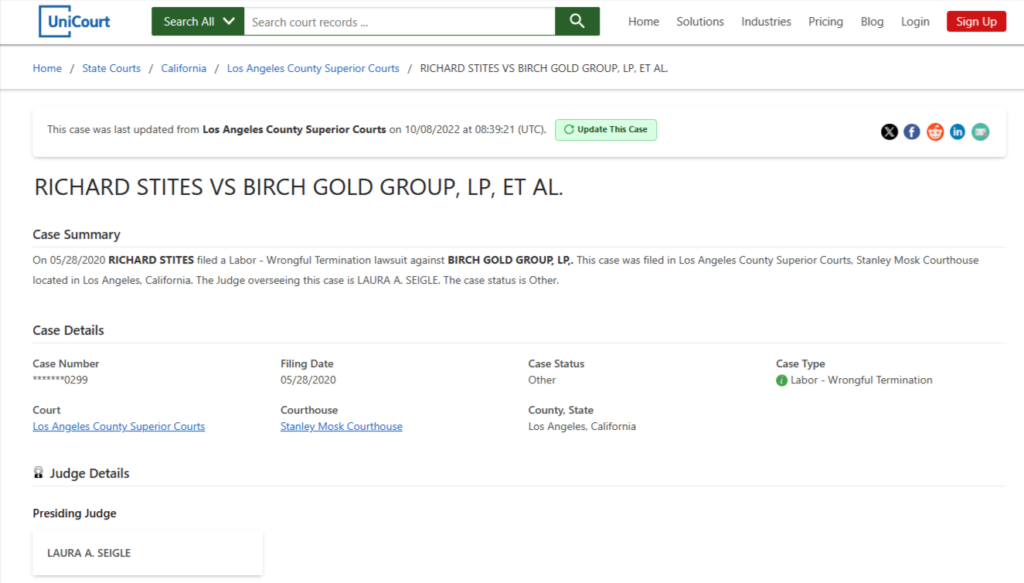The height and width of the screenshot is (583, 1024).
Task: Open the Stanley Mosk Courthouse link
Action: (342, 426)
